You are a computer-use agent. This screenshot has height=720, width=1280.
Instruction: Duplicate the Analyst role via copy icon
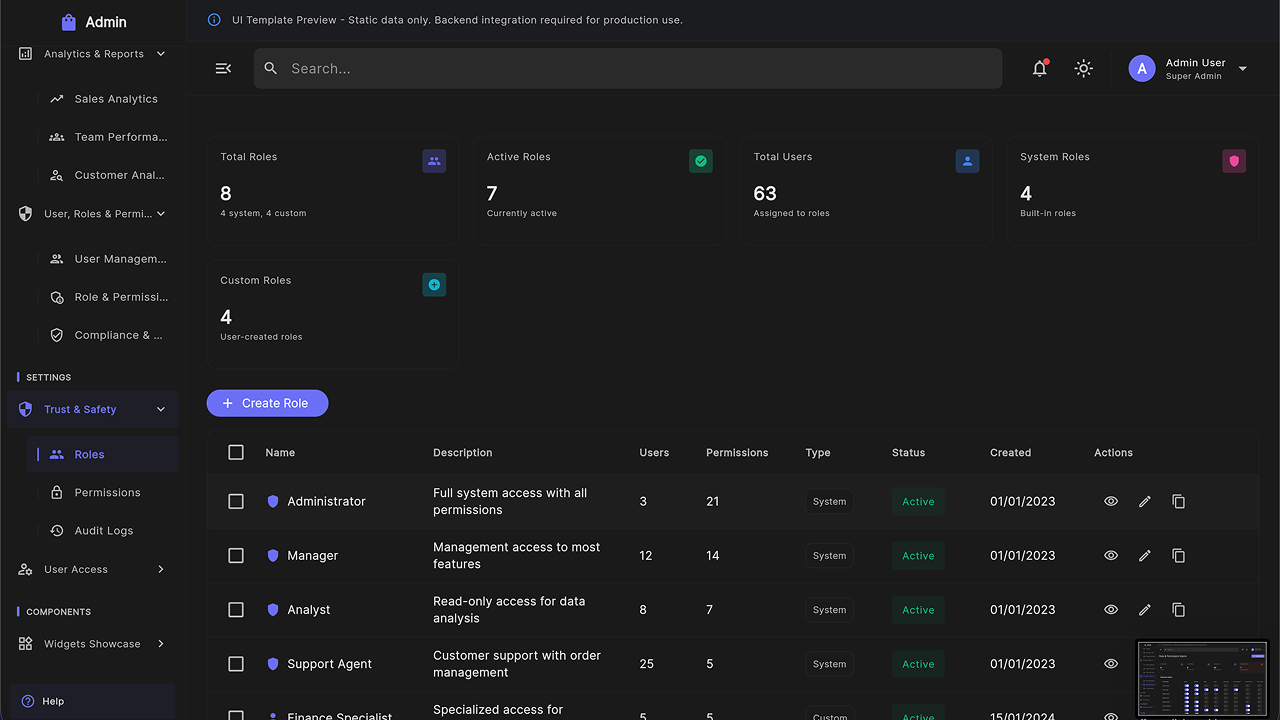[1179, 610]
